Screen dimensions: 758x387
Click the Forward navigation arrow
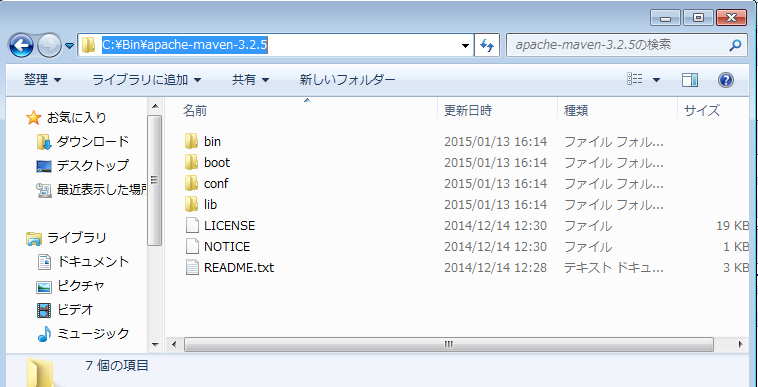49,46
